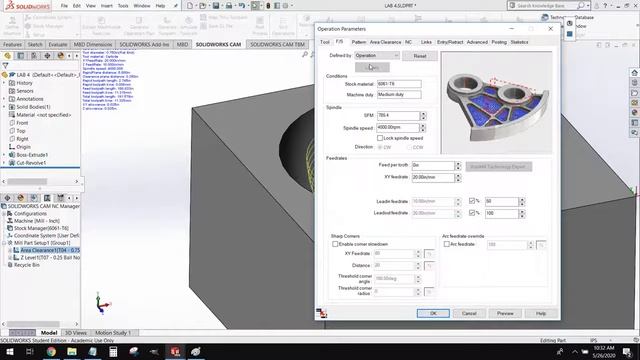Viewport: 640px width, 360px height.
Task: Expand the Cut-Revolve1 tree node
Action: (4, 163)
